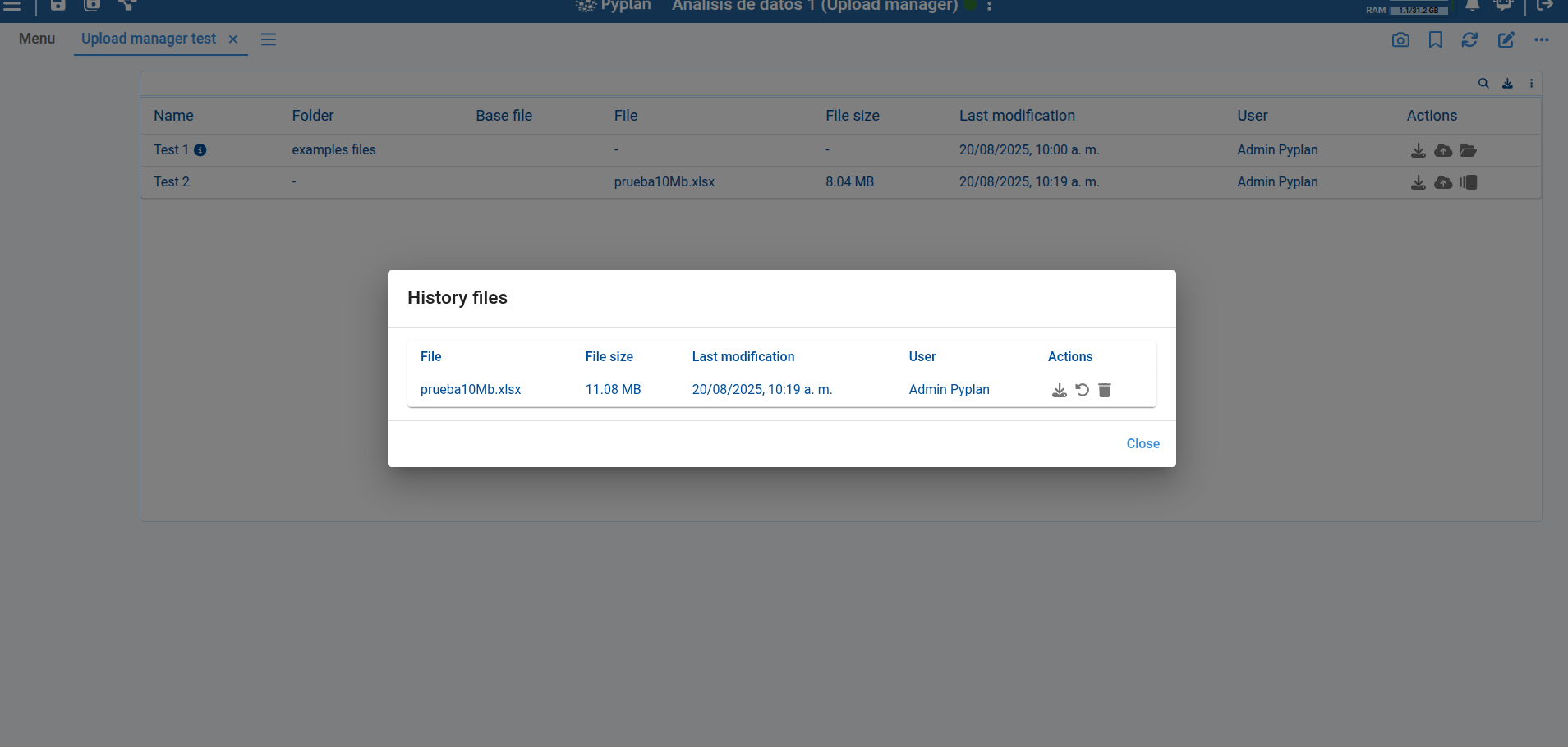Open the table options three-dot menu

click(x=1531, y=83)
